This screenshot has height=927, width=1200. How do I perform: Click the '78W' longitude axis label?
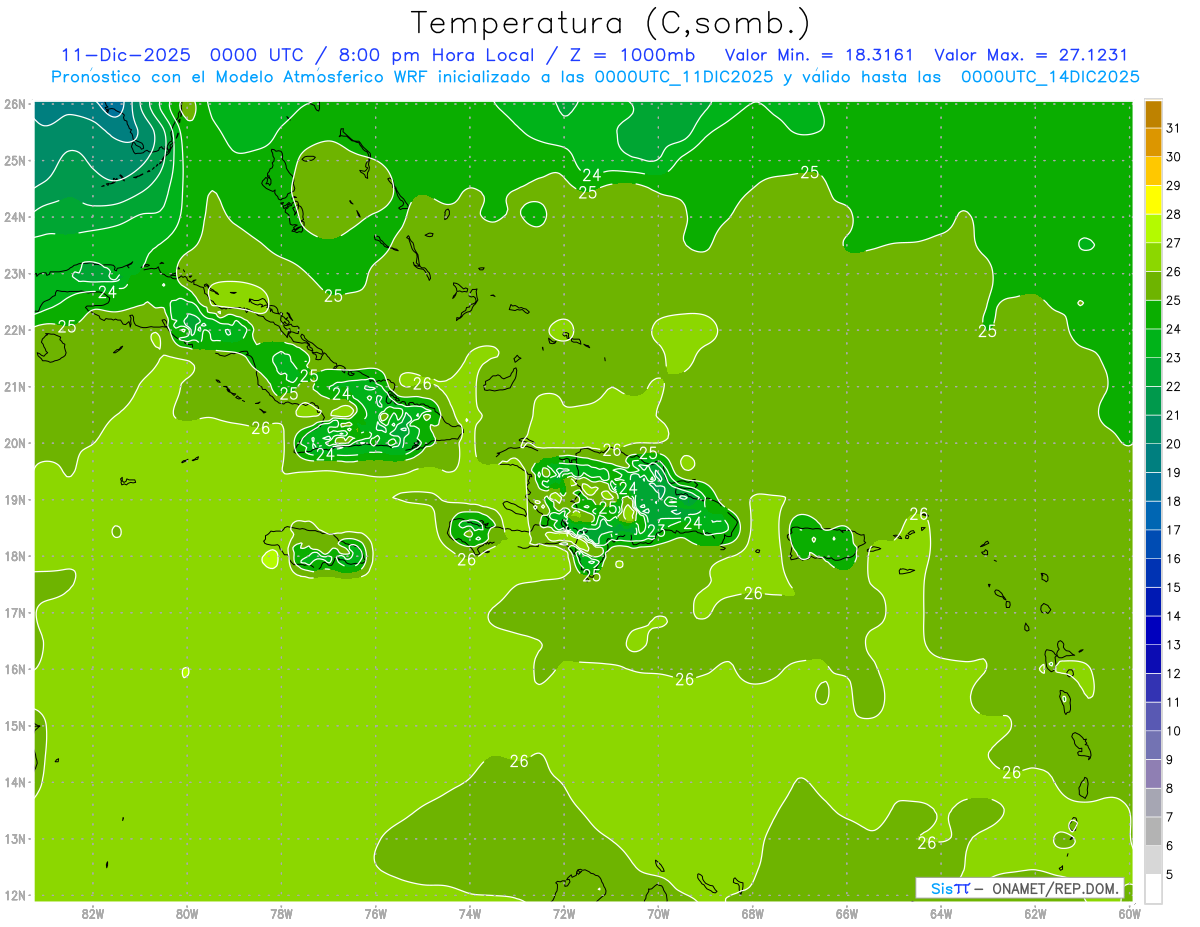[281, 912]
